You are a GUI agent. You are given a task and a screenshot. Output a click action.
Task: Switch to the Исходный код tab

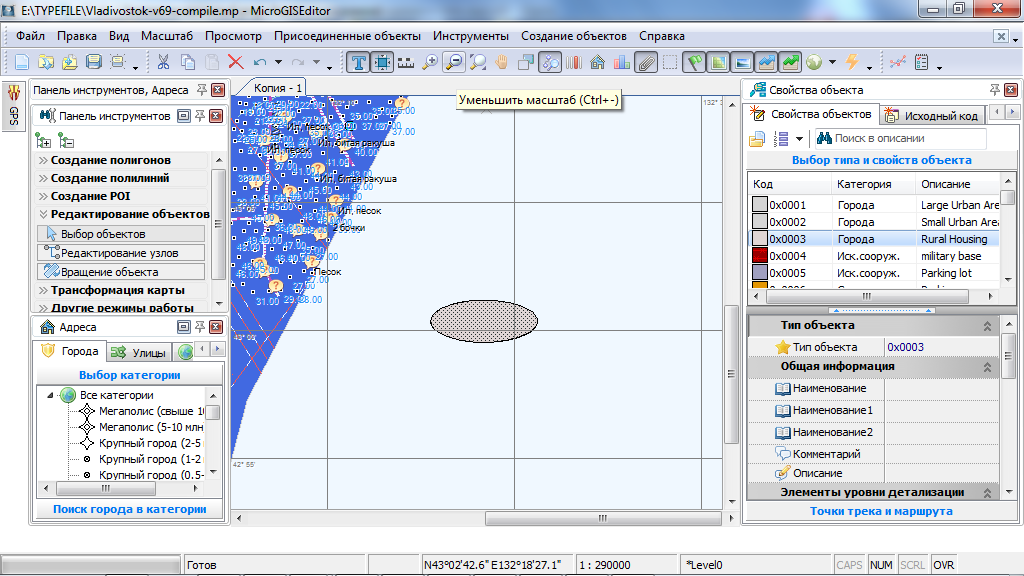(x=932, y=115)
